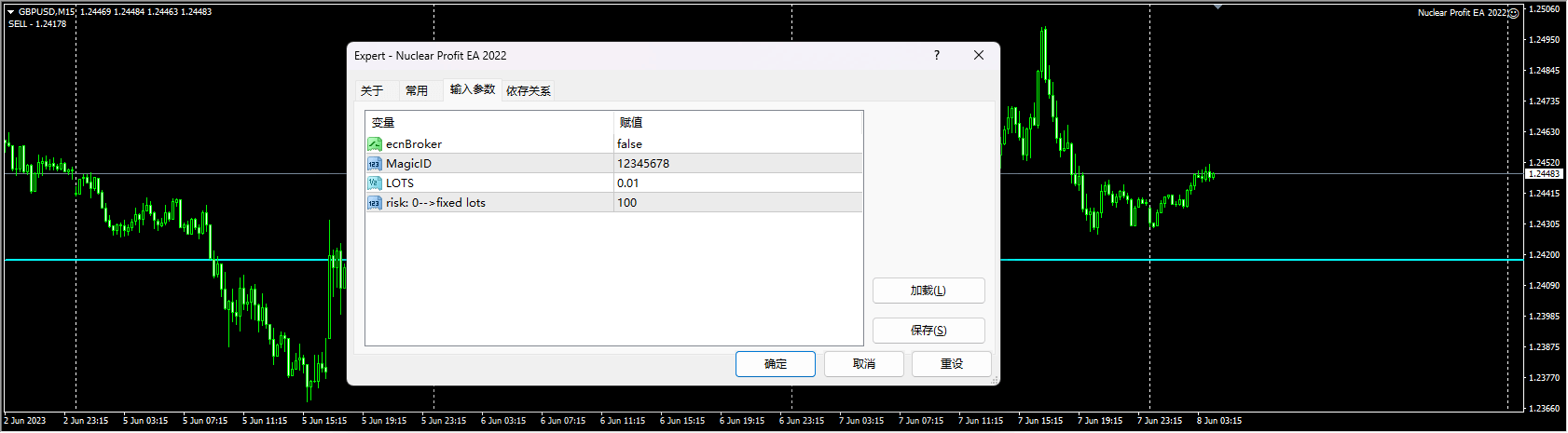
Task: Edit the 0.01 LOTS value
Action: click(x=738, y=183)
